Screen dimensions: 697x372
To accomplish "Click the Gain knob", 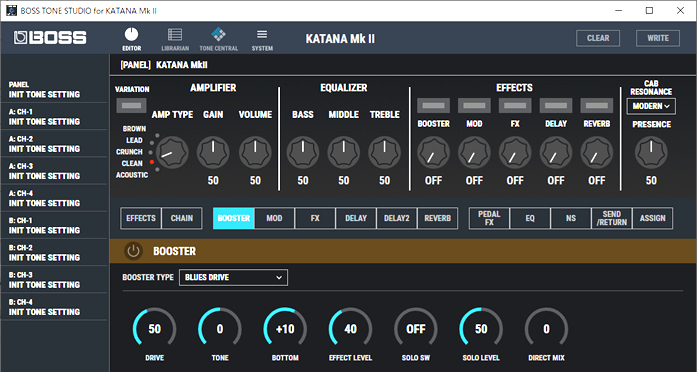I will click(x=213, y=152).
